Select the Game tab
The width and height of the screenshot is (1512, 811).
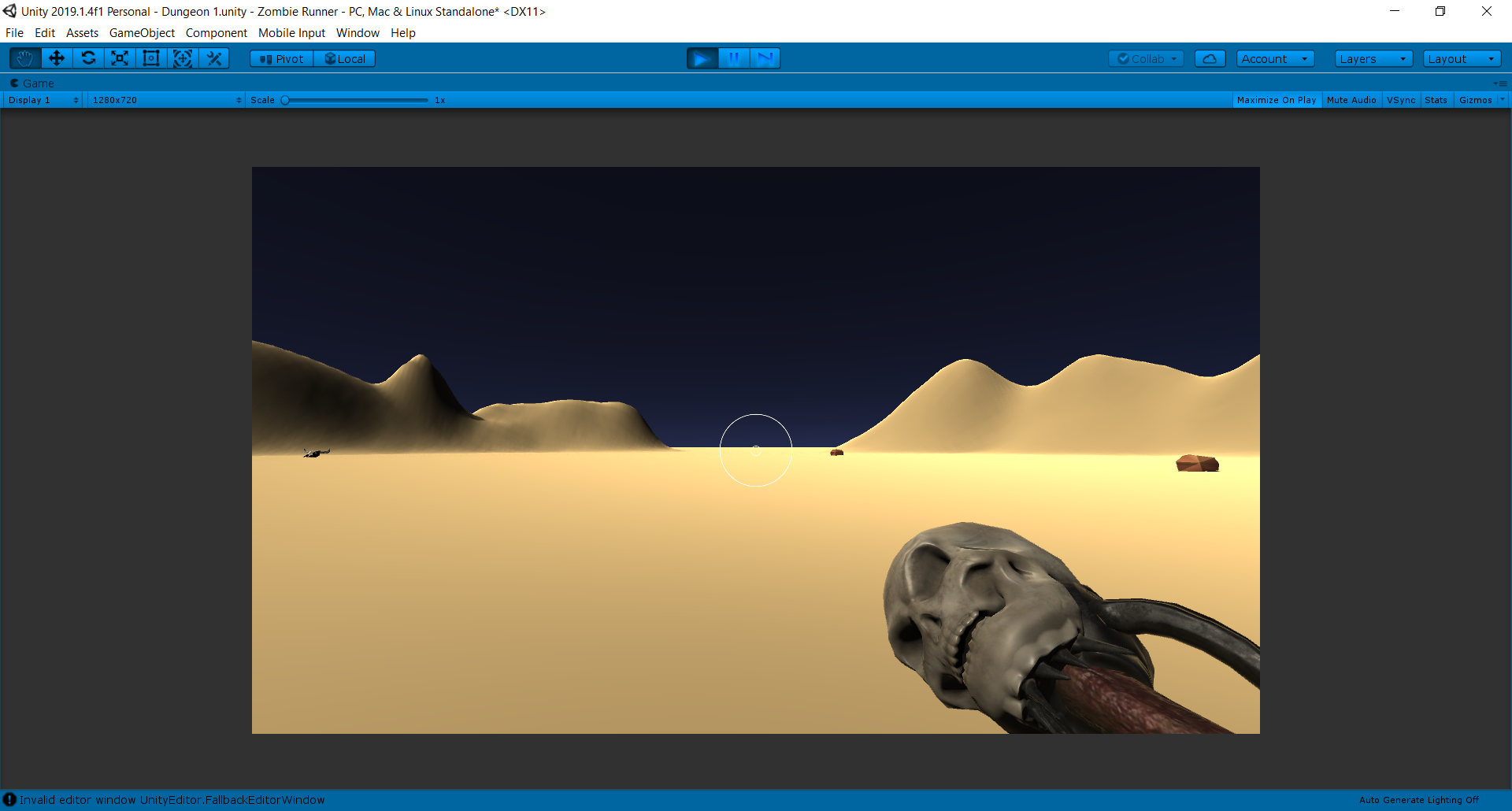tap(31, 83)
